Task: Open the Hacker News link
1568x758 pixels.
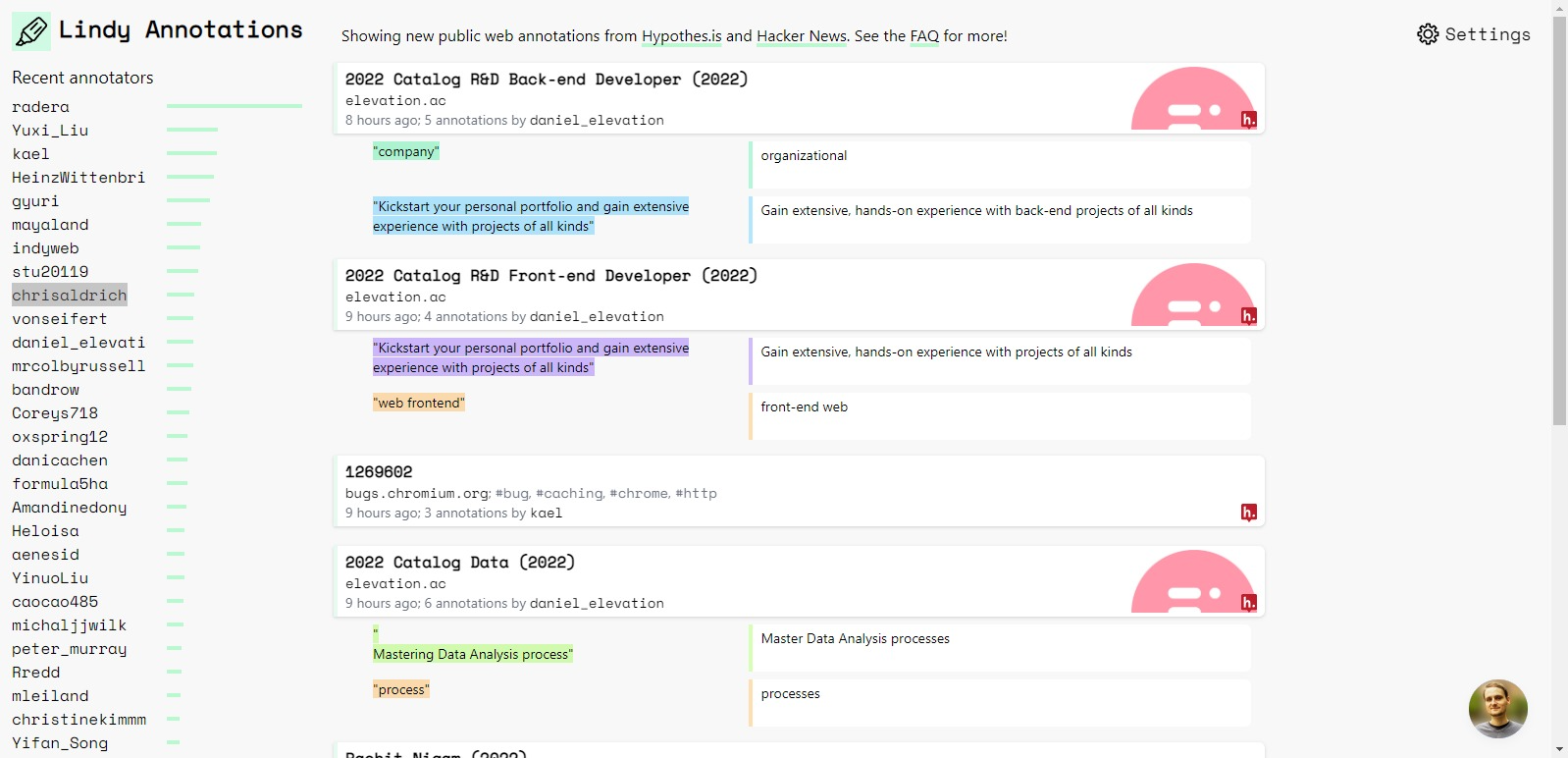Action: click(802, 36)
